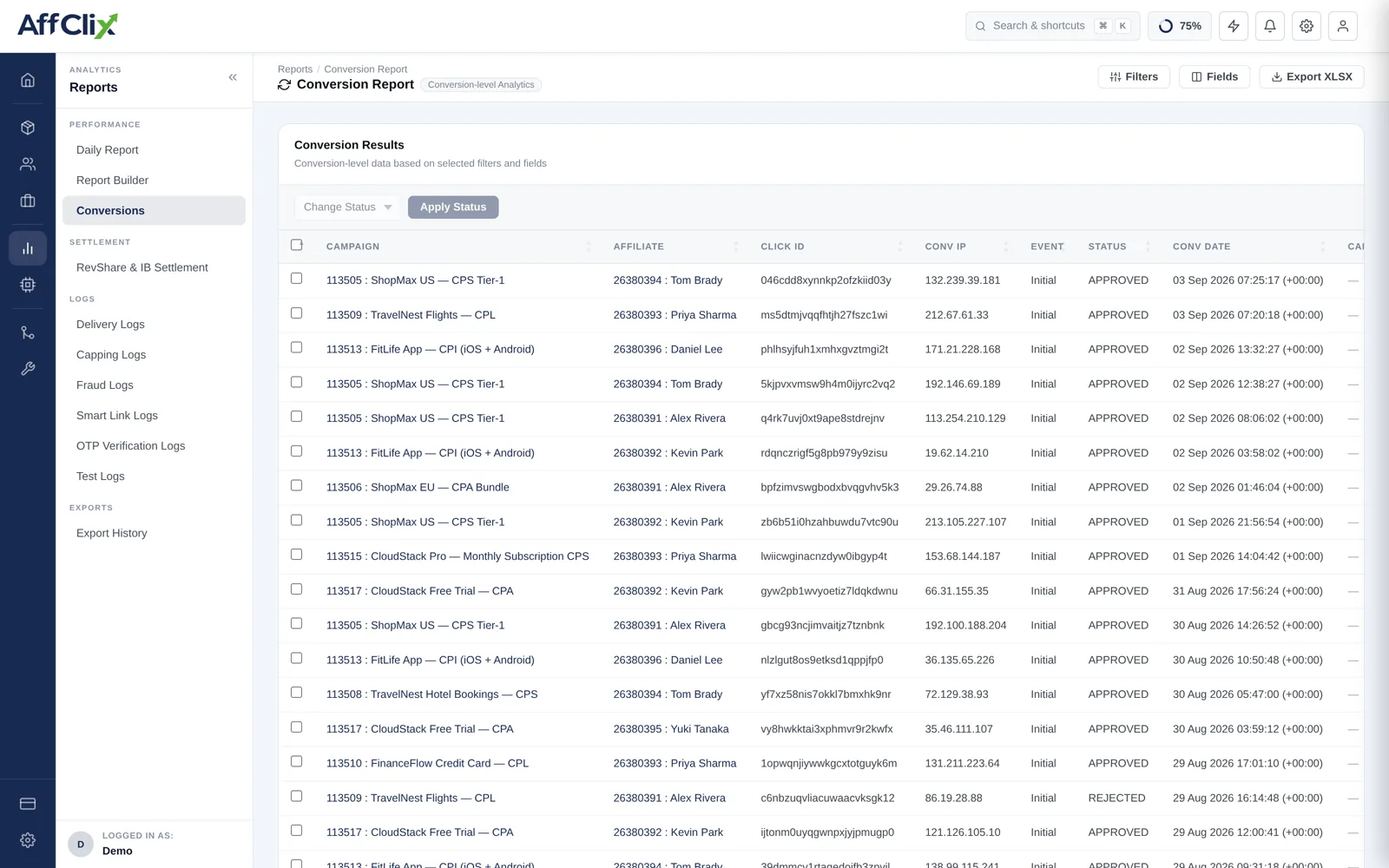Sort by Click ID column arrows
Screen dimensions: 1389x868
click(x=900, y=247)
